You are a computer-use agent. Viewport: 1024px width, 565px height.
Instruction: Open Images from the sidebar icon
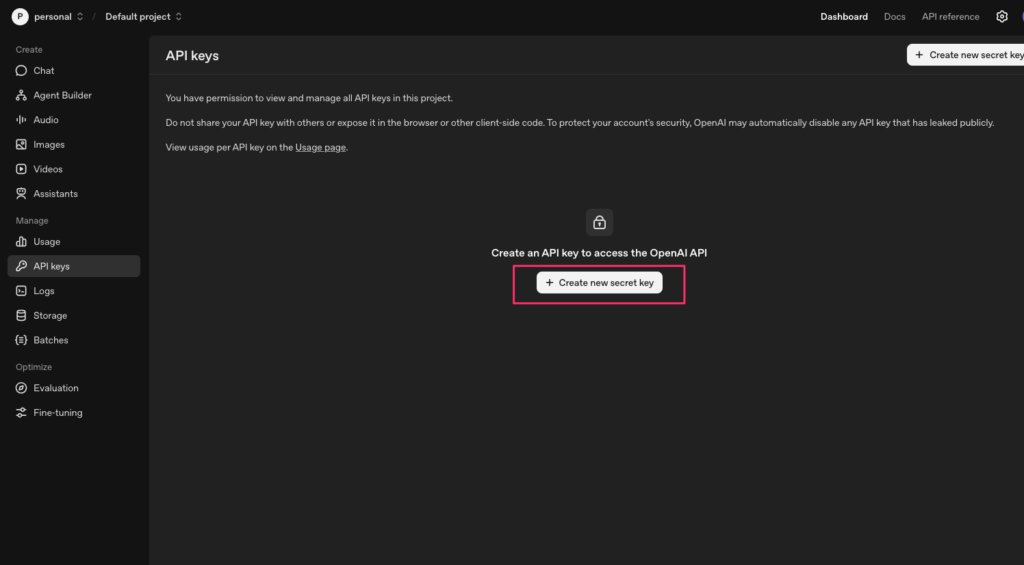pyautogui.click(x=21, y=145)
